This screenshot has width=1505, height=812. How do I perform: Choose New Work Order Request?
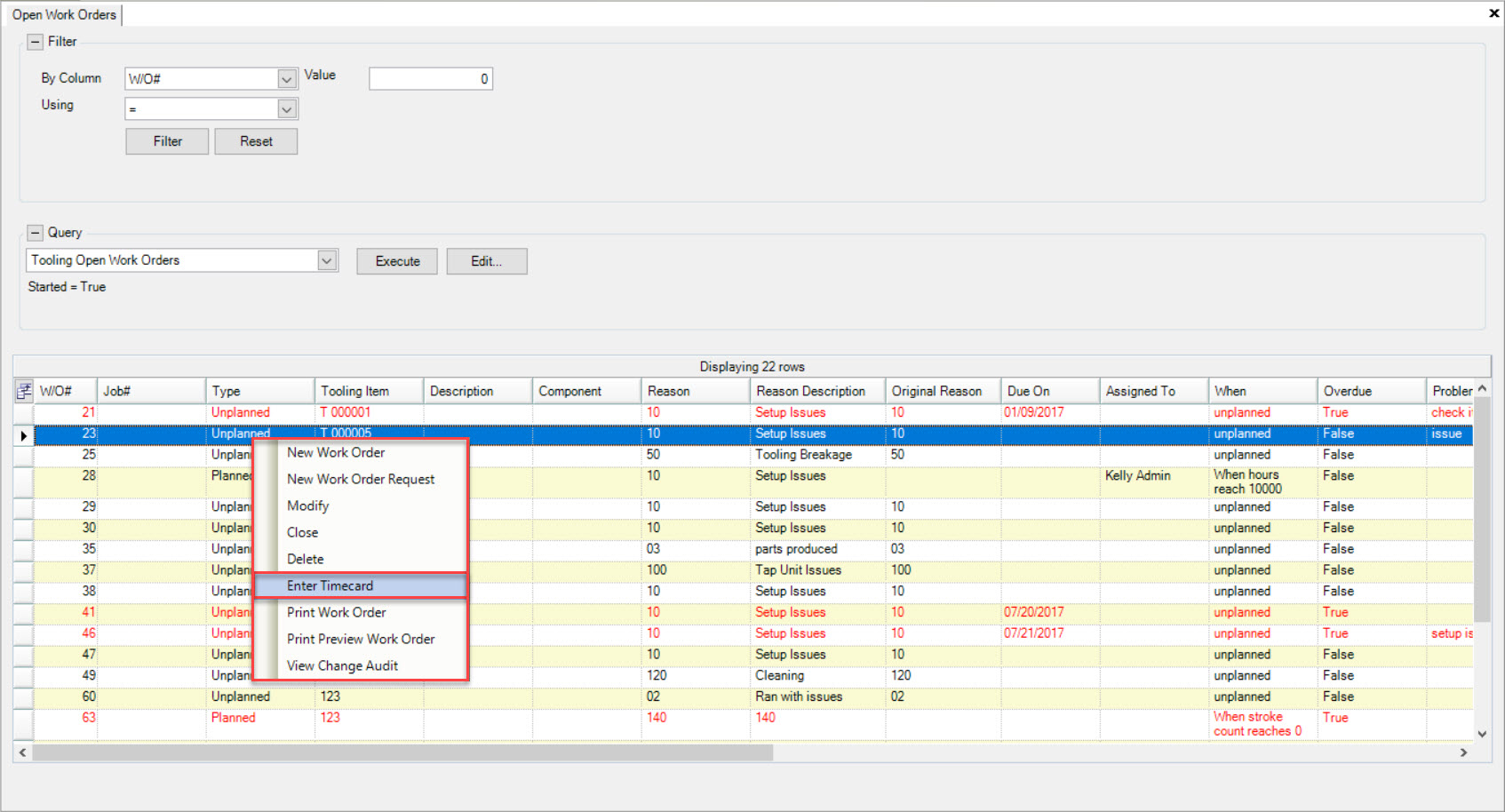pos(361,479)
